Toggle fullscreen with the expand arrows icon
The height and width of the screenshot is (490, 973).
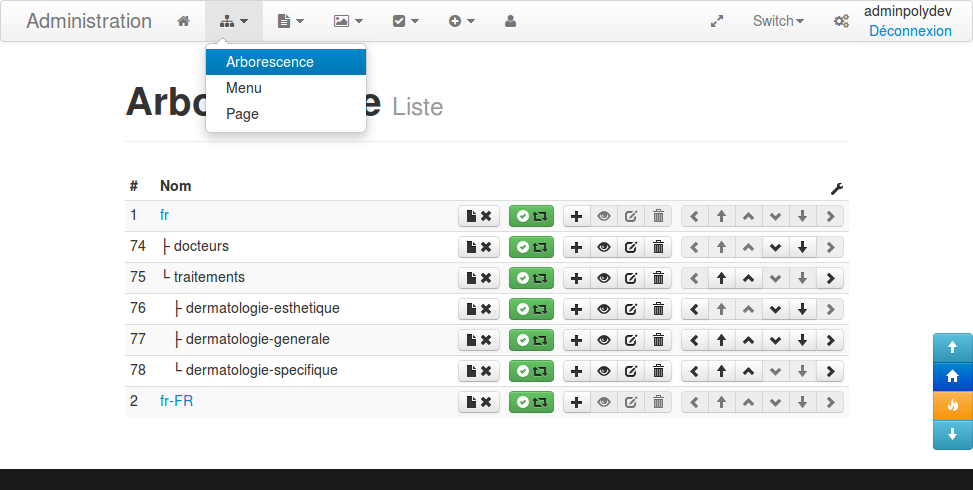pos(717,21)
